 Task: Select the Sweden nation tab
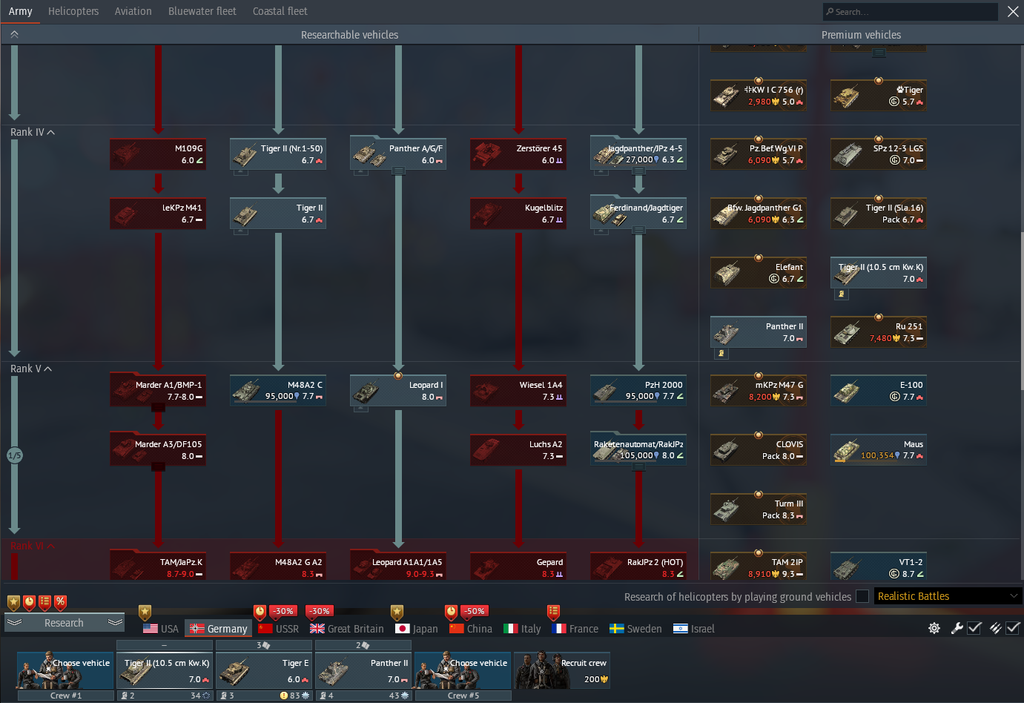pos(635,629)
